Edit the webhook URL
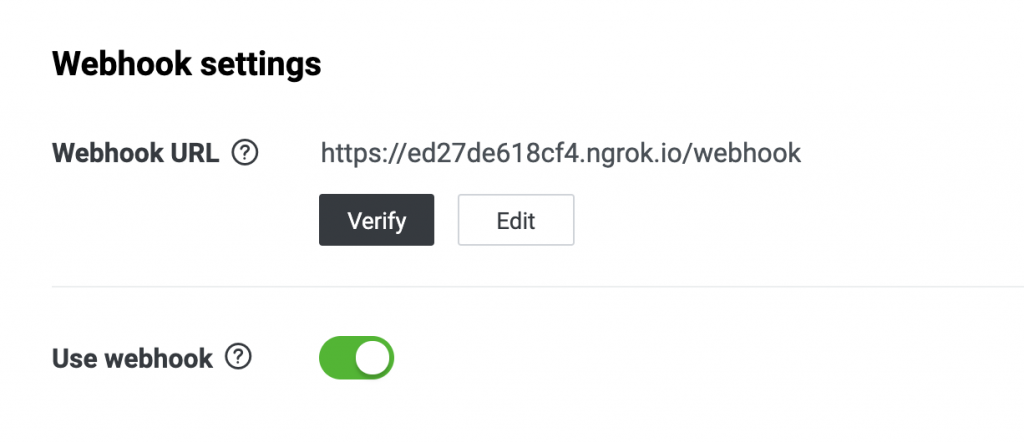This screenshot has height=443, width=1024. (516, 220)
